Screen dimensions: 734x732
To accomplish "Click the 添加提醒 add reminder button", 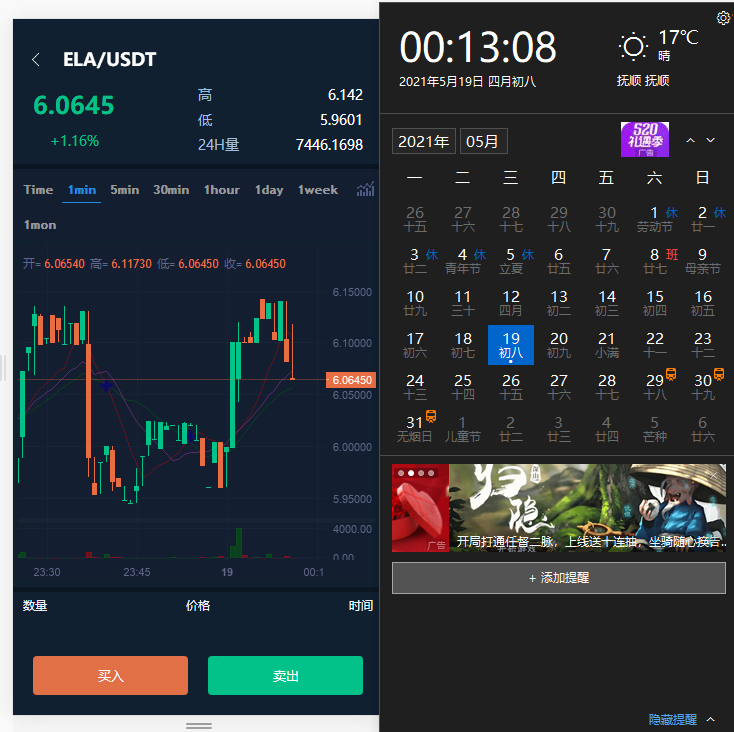I will (x=558, y=578).
